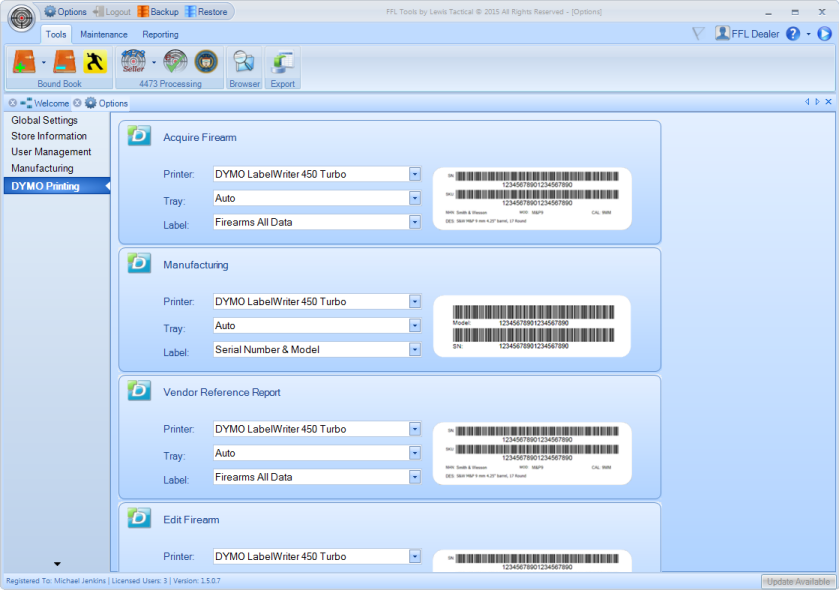Click the DYMO icon in Edit Firearm section

[x=139, y=518]
